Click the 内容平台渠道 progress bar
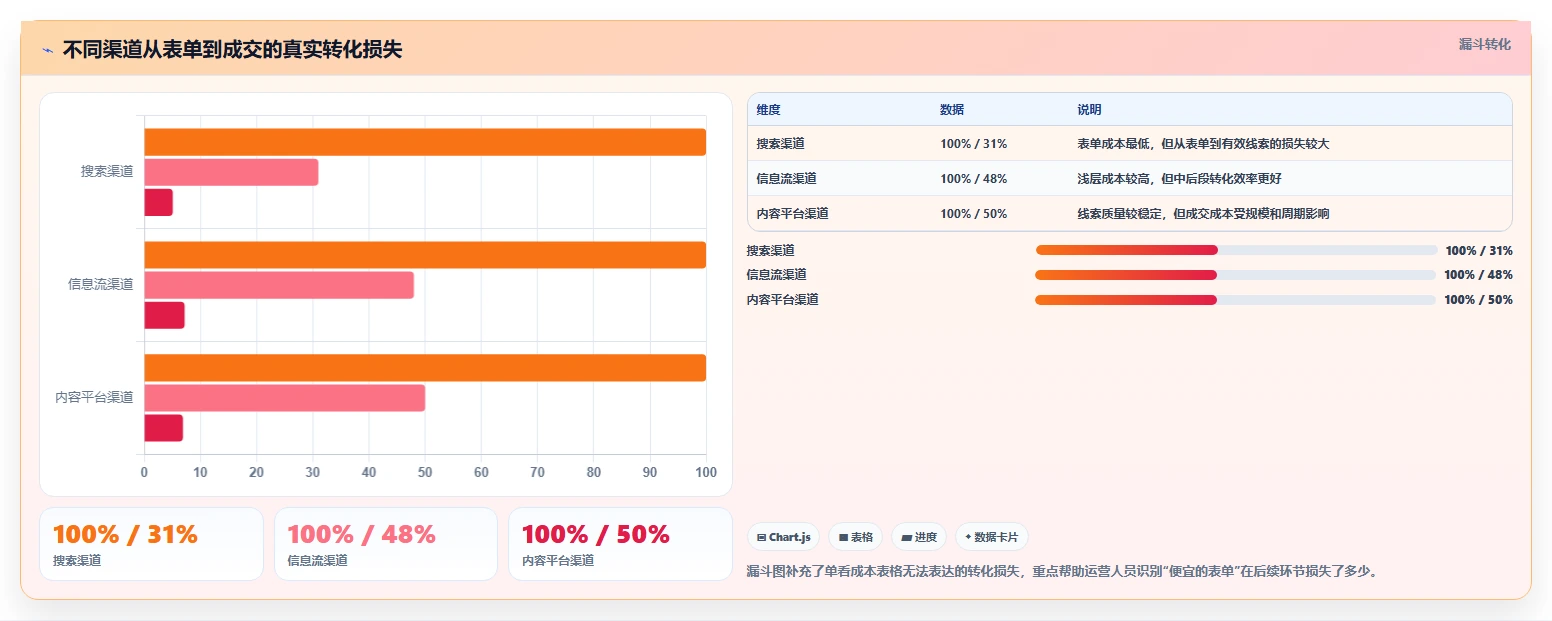The height and width of the screenshot is (621, 1552). click(x=1235, y=300)
